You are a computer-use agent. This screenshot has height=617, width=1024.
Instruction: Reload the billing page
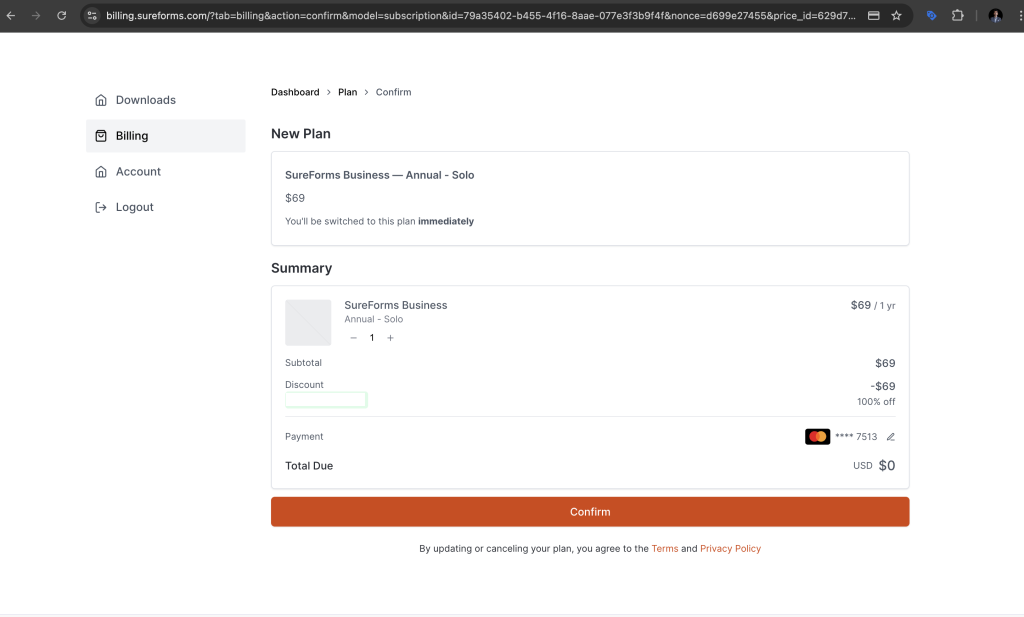pyautogui.click(x=62, y=16)
